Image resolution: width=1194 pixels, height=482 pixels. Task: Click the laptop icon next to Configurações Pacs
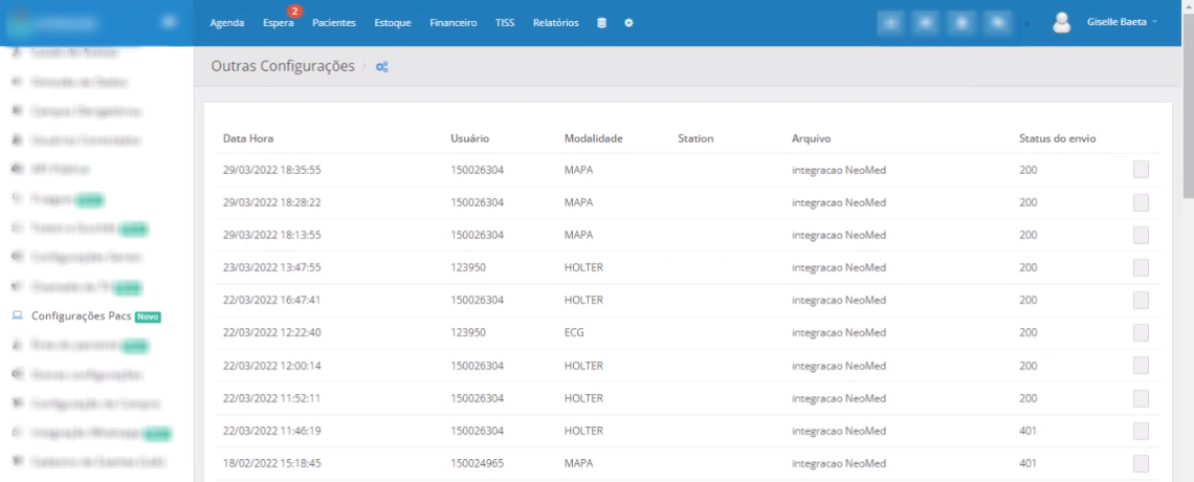point(18,316)
